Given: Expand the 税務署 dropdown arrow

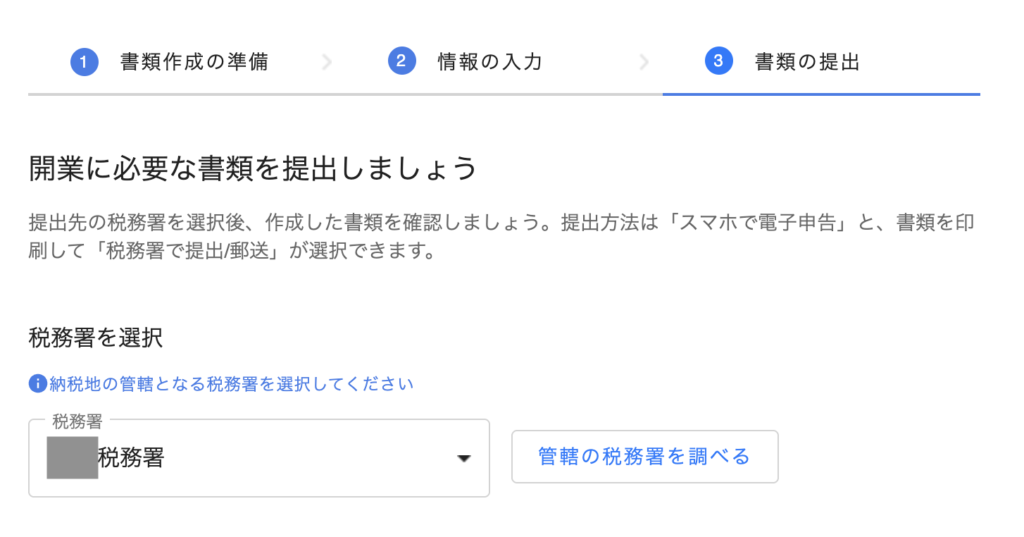Looking at the screenshot, I should tap(463, 459).
